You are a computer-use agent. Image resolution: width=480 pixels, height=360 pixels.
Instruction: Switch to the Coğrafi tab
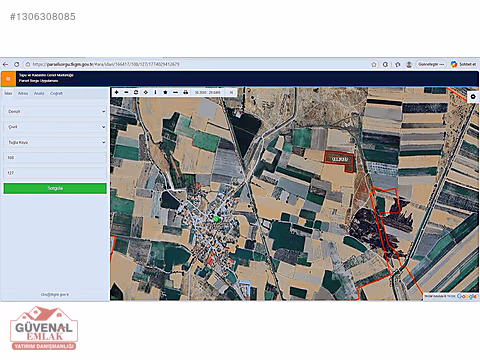(56, 93)
